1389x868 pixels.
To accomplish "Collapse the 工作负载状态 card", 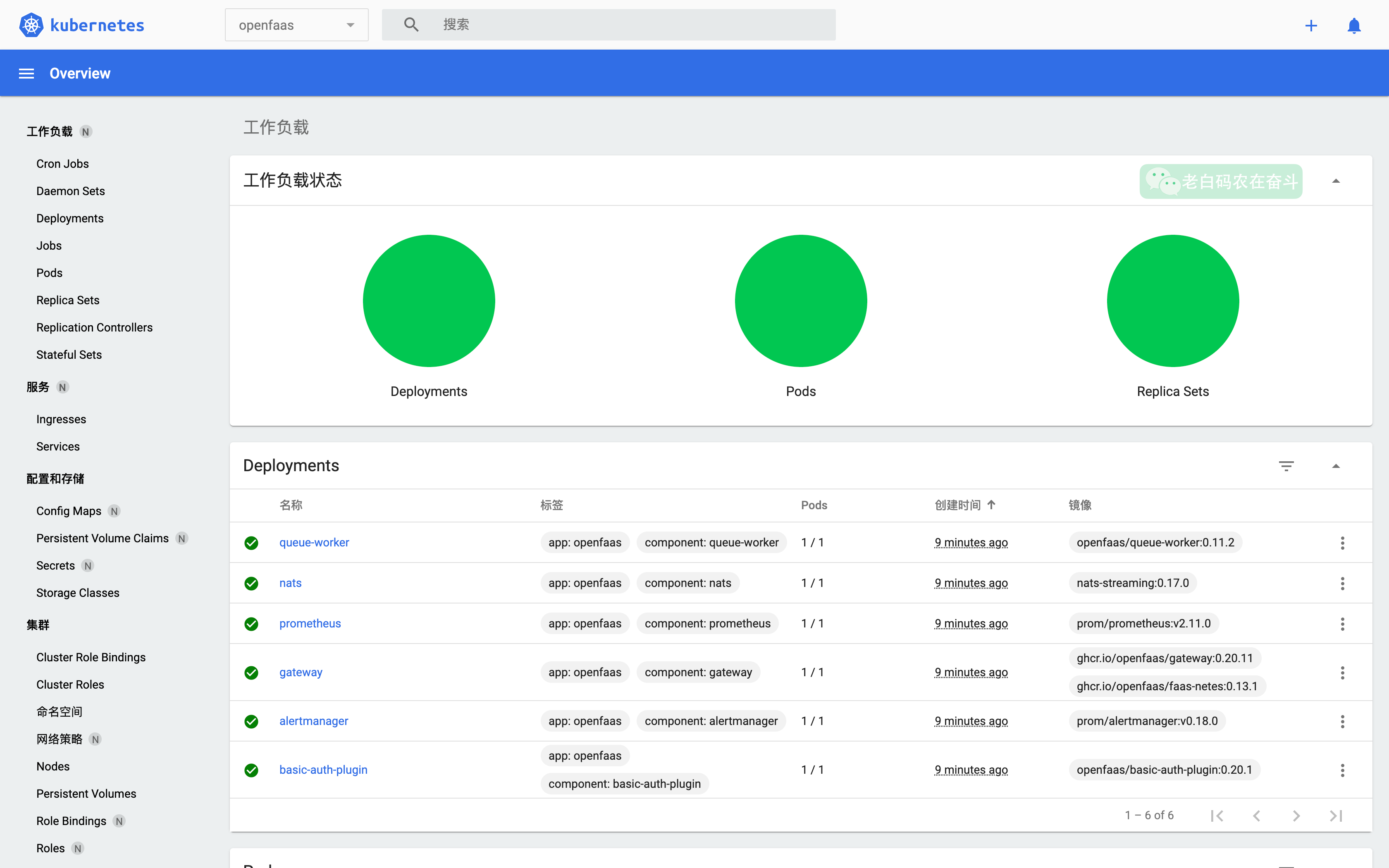I will 1336,181.
